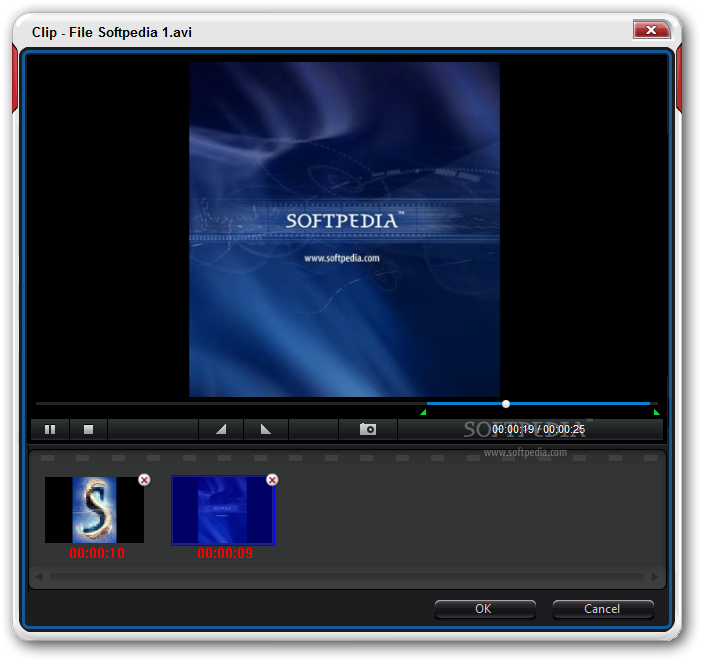
Task: Set the clip start point marker icon
Action: (x=221, y=429)
